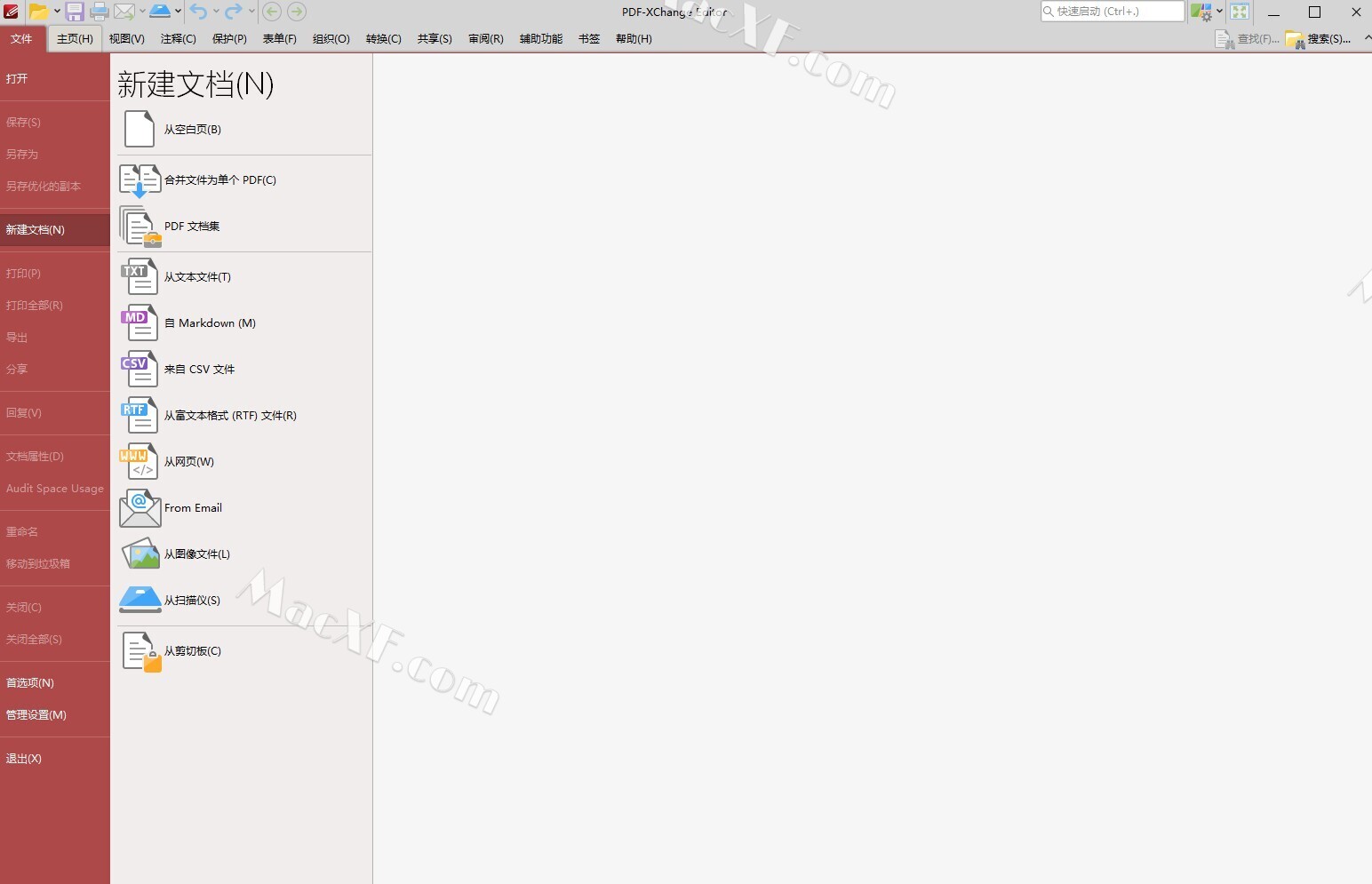This screenshot has width=1372, height=884.
Task: Expand the email icon dropdown arrow
Action: click(x=142, y=12)
